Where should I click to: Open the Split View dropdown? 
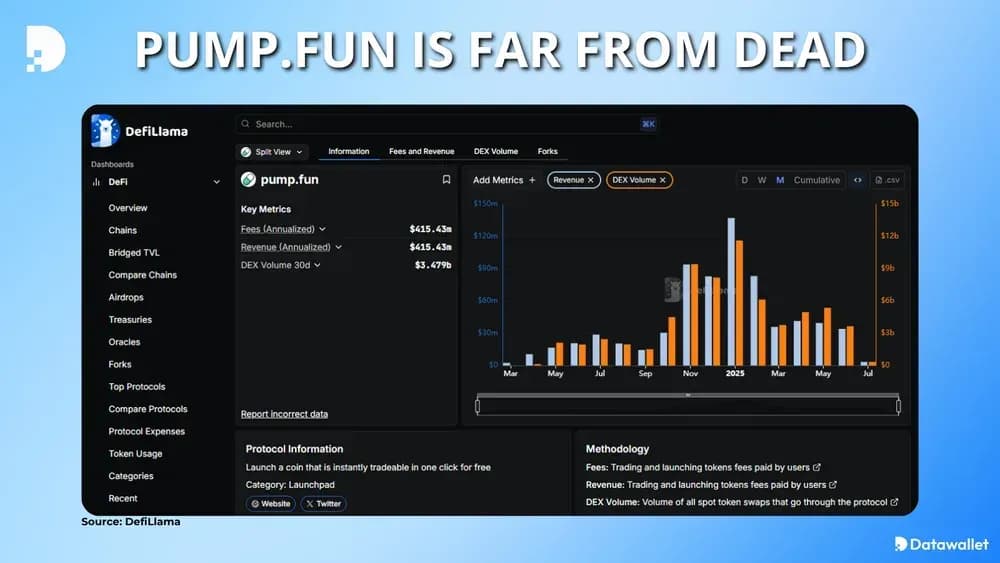click(272, 152)
